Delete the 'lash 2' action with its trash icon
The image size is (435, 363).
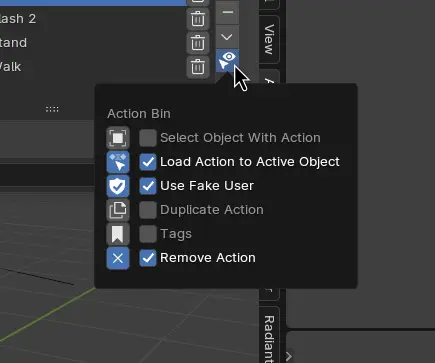[198, 19]
